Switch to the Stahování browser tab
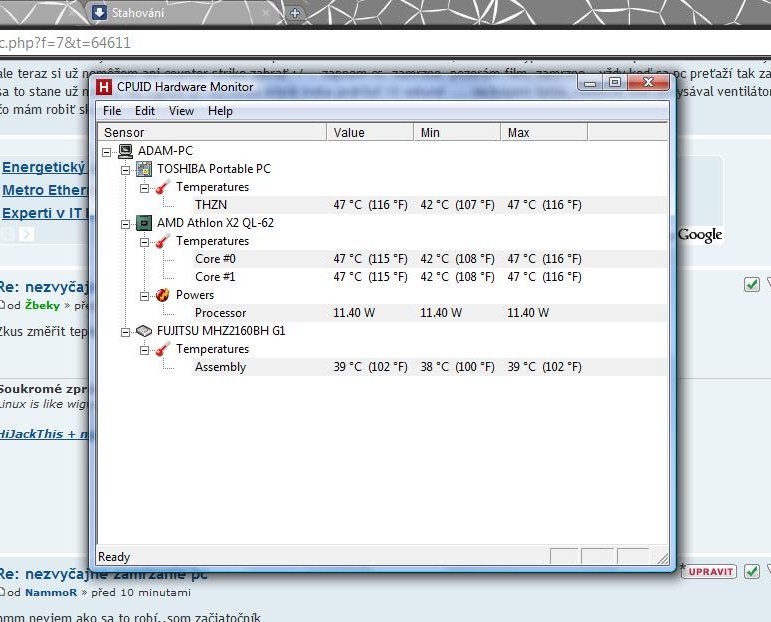771x622 pixels. point(182,13)
